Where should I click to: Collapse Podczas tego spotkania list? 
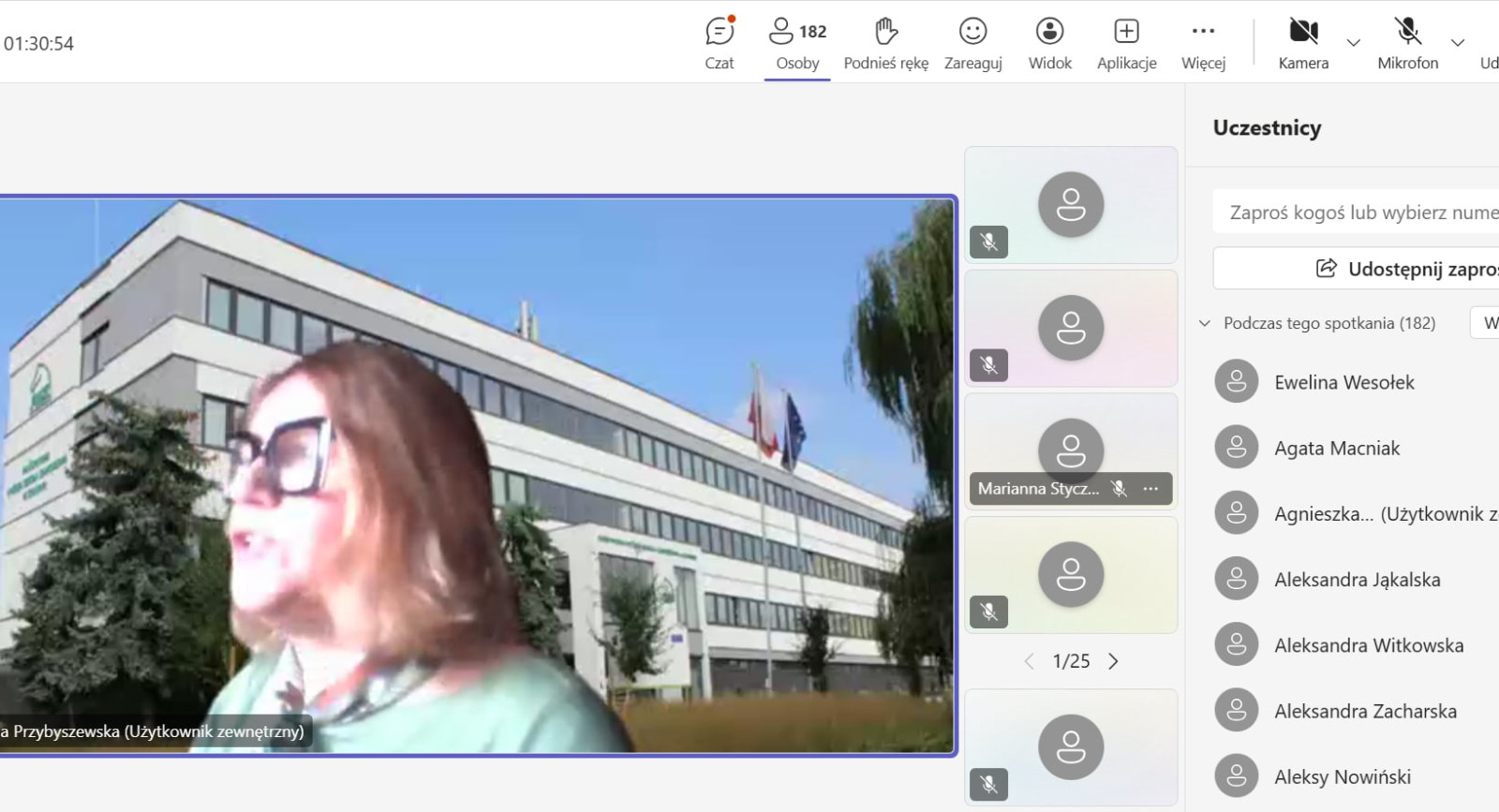click(x=1205, y=324)
